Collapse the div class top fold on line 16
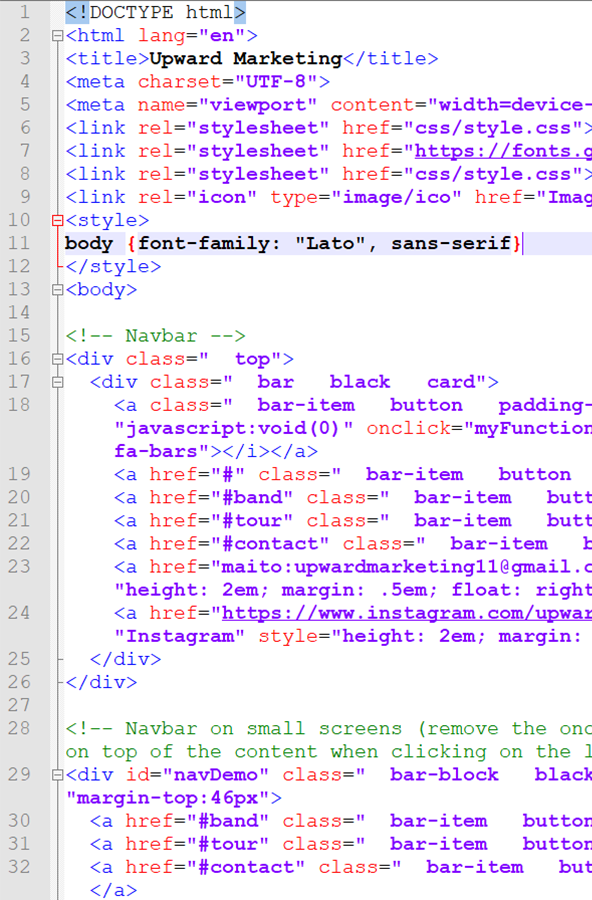Image resolution: width=592 pixels, height=900 pixels. [x=57, y=359]
